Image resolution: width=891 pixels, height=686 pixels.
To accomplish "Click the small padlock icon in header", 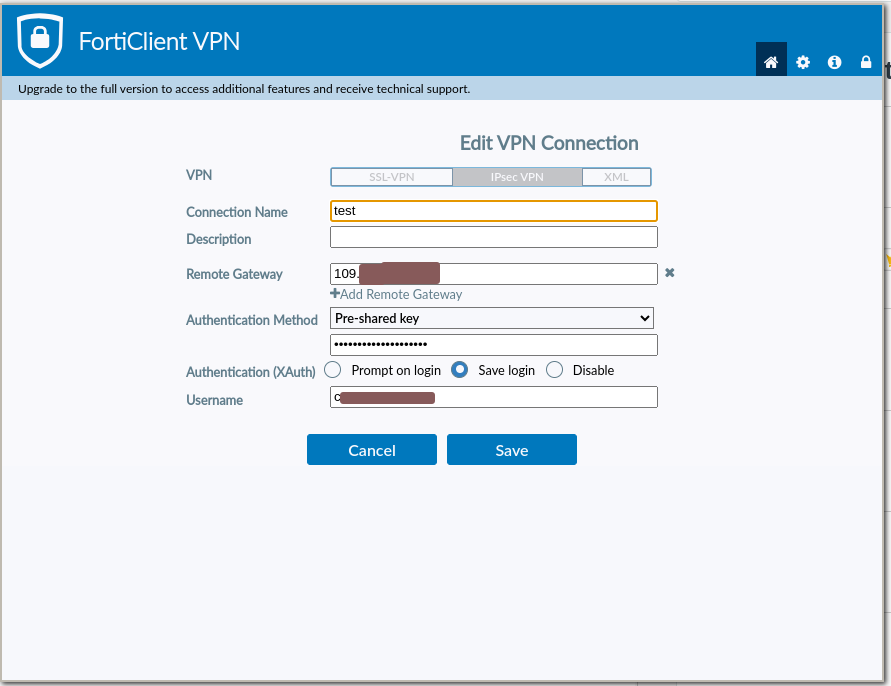I will [x=866, y=62].
